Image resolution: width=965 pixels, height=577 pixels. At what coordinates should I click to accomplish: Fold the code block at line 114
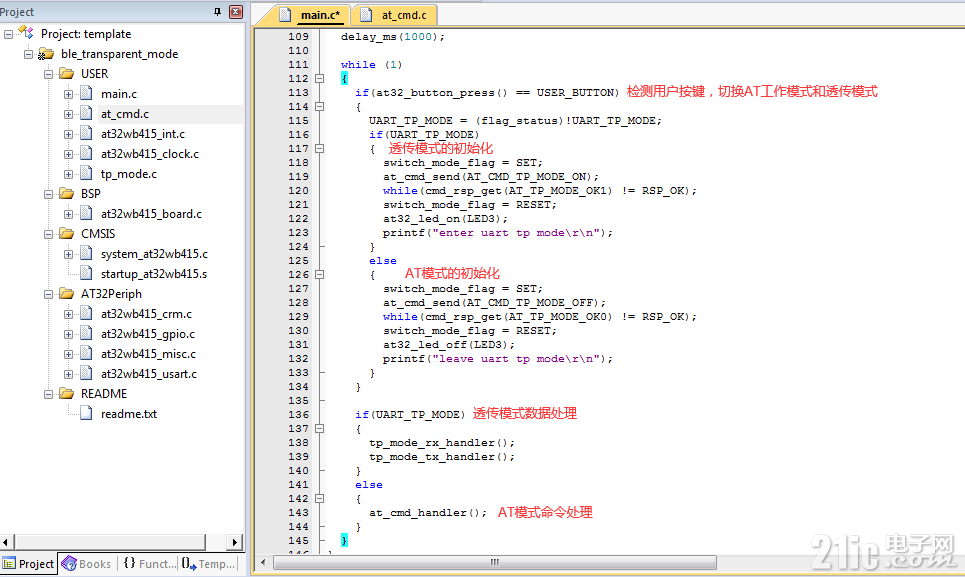coord(319,106)
